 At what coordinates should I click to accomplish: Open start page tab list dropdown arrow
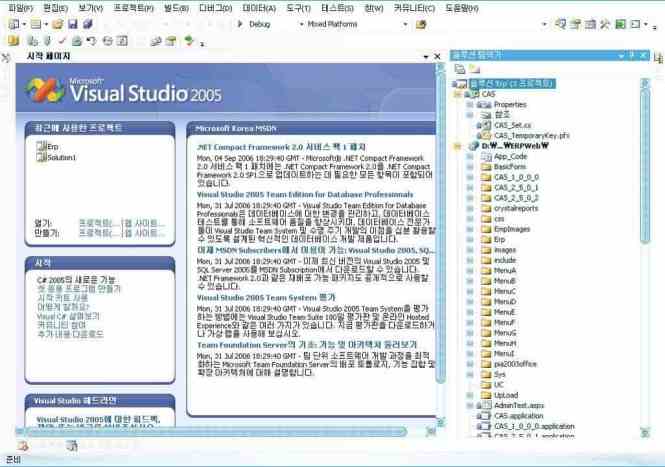click(426, 56)
